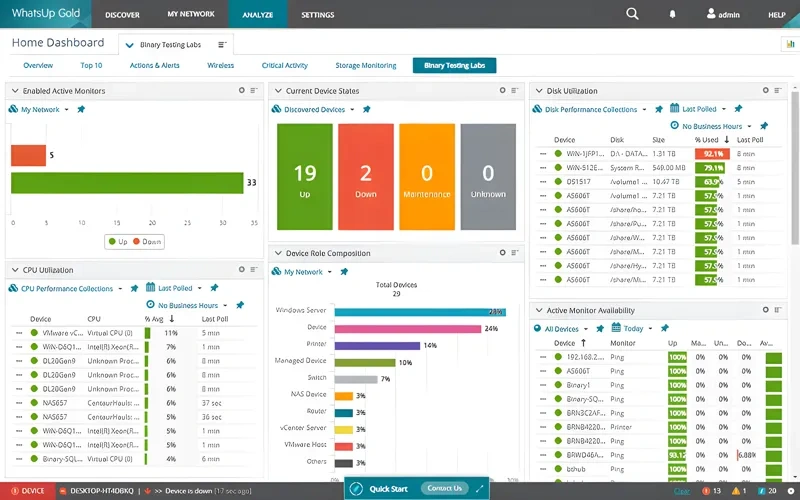Click the red 13 alerts counter in status bar

tap(712, 491)
